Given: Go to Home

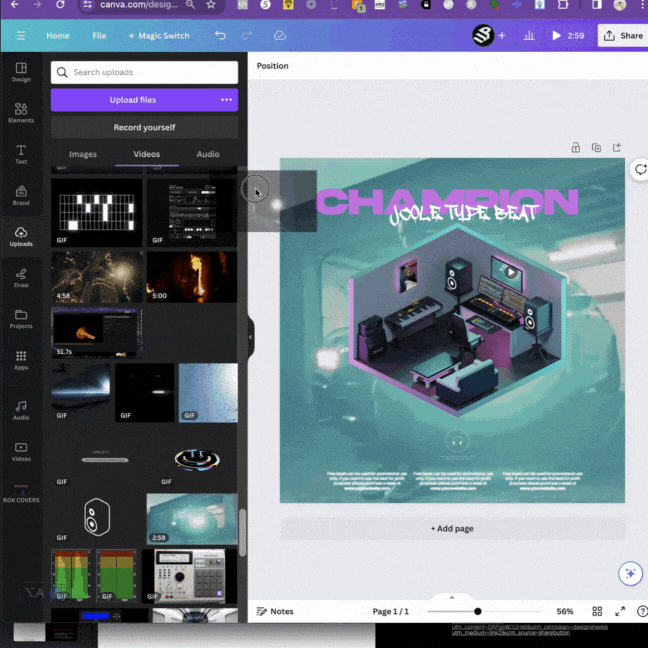Looking at the screenshot, I should click(58, 36).
